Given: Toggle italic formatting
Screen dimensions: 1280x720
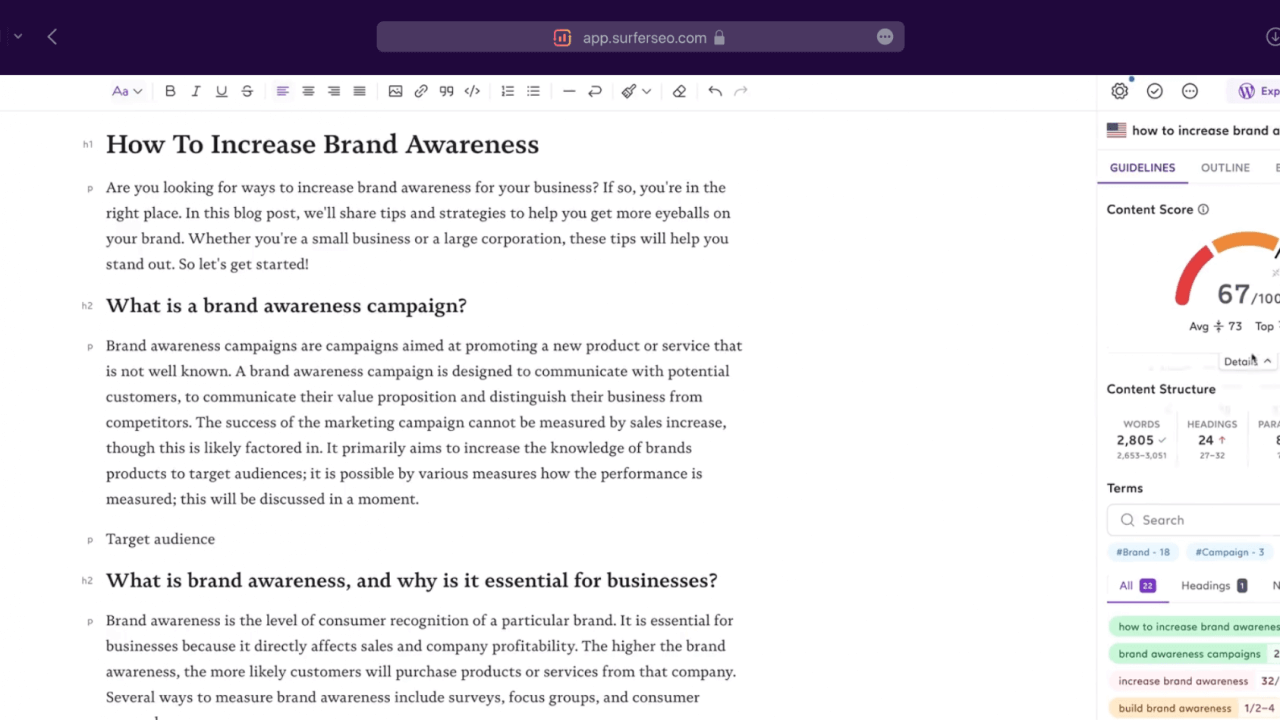Looking at the screenshot, I should pyautogui.click(x=195, y=91).
